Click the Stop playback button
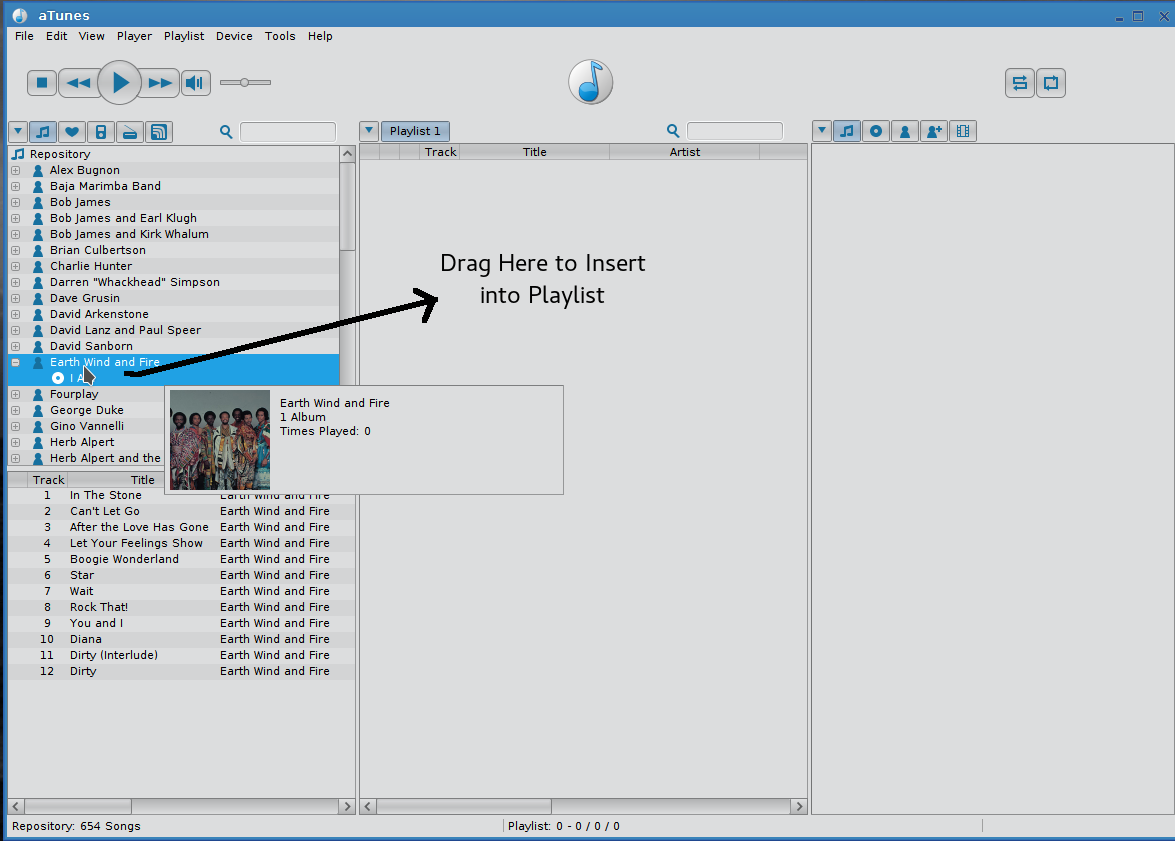Image resolution: width=1175 pixels, height=841 pixels. pos(42,83)
